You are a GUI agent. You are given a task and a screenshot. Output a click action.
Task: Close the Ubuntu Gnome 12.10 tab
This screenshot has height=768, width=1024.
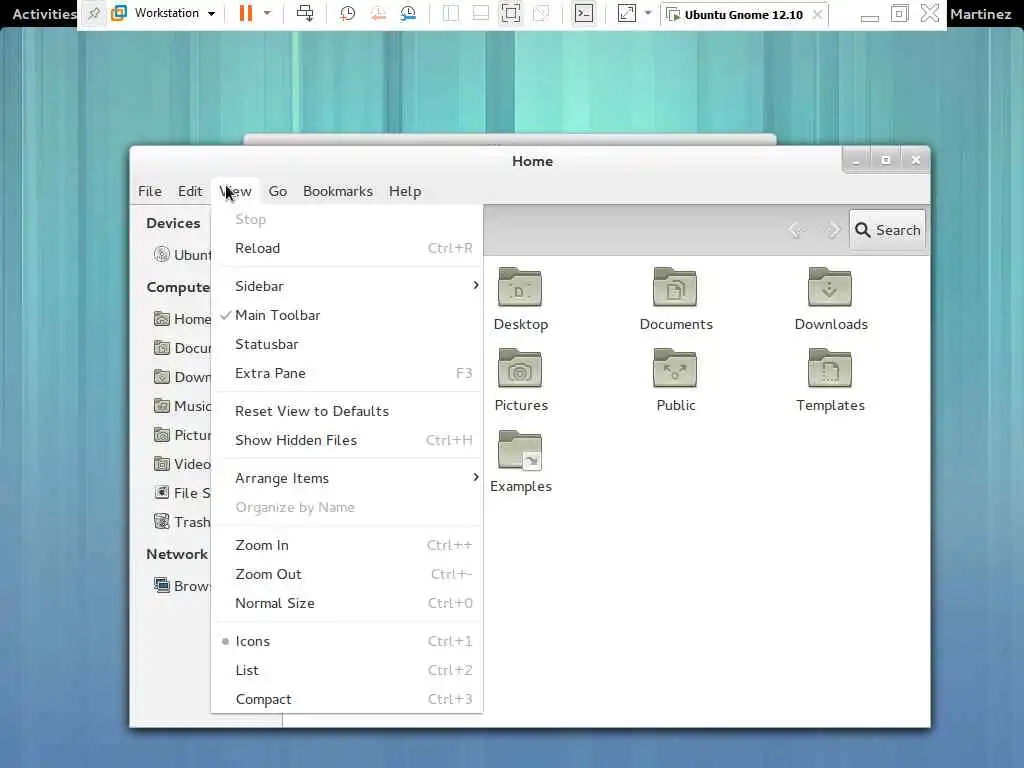tap(817, 14)
